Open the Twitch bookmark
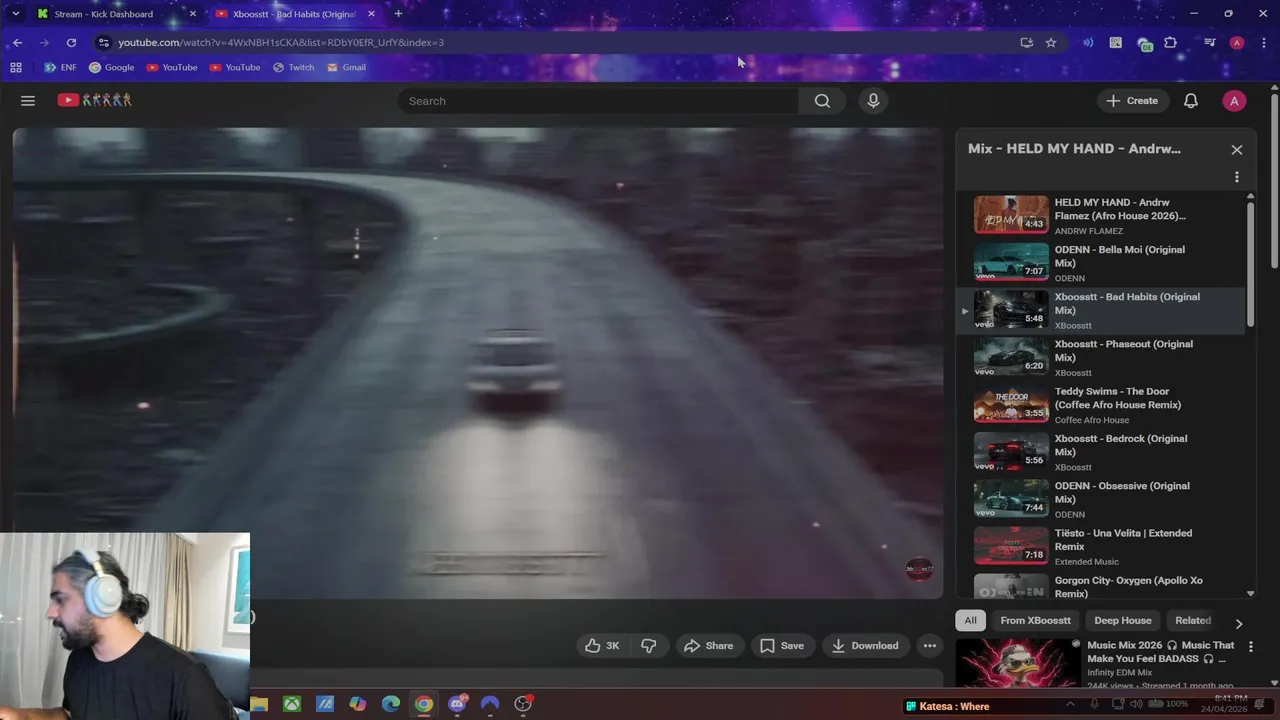The image size is (1280, 720). coord(293,68)
